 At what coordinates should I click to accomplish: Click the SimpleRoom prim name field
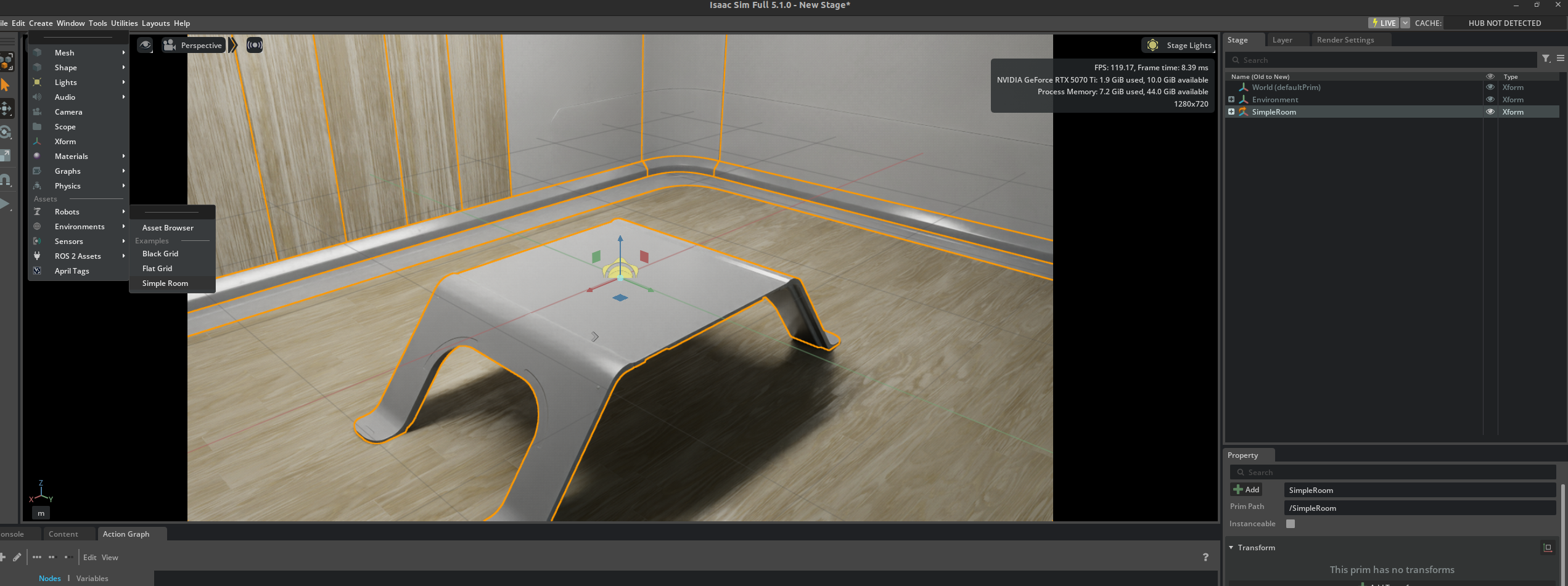(x=1420, y=490)
